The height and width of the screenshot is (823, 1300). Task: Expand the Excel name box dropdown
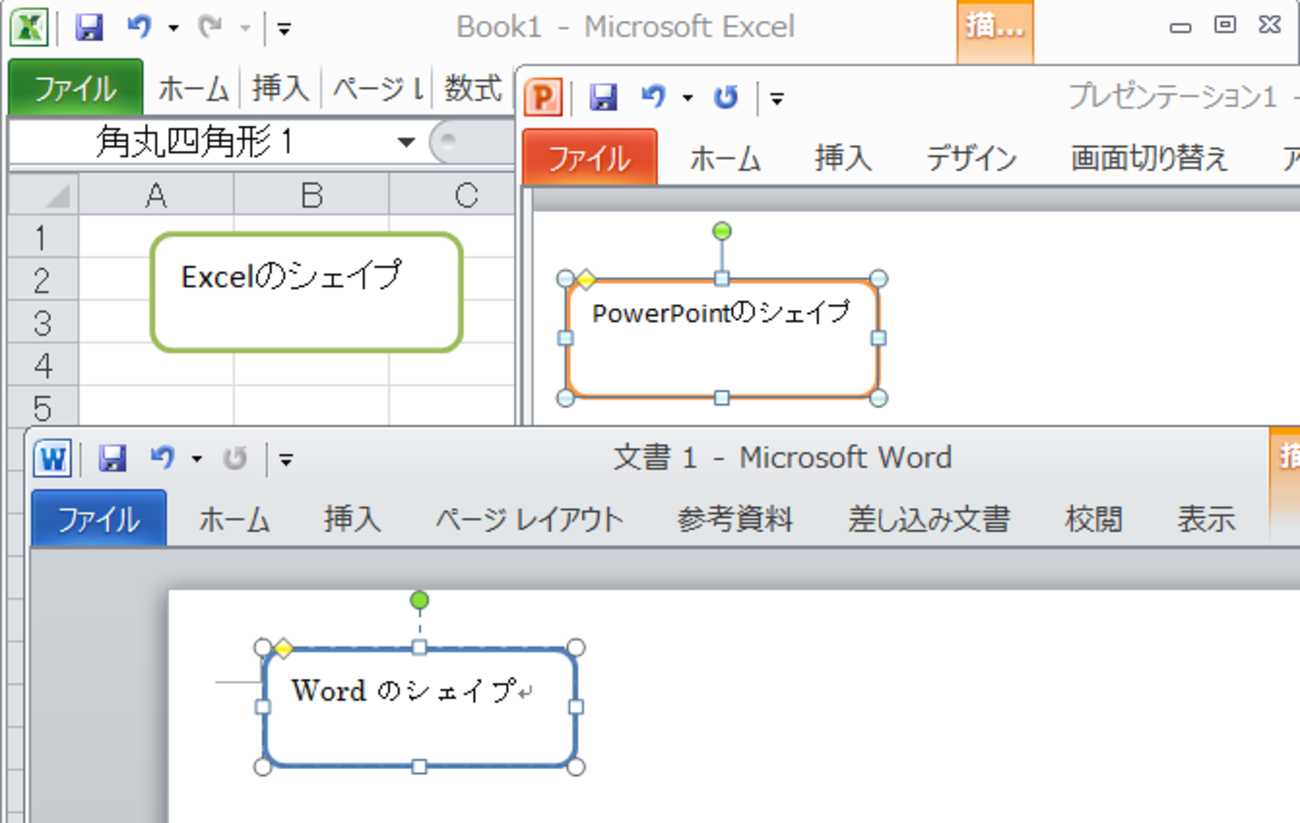click(406, 143)
